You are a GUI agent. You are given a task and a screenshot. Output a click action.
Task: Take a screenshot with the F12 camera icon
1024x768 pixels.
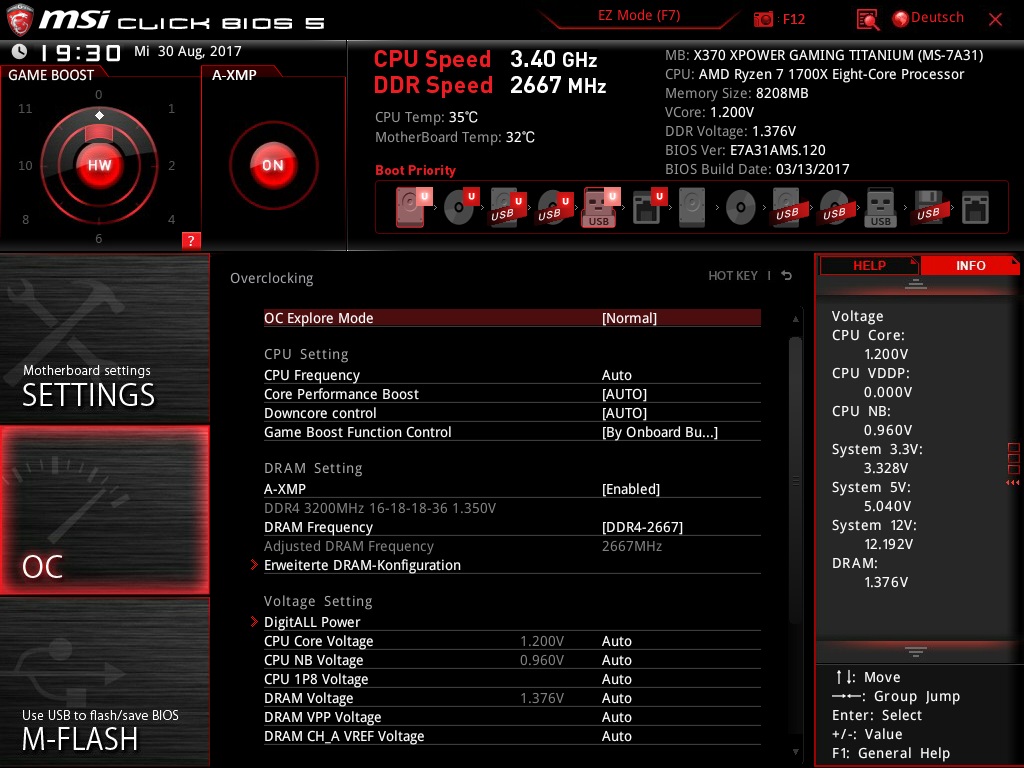[x=763, y=19]
